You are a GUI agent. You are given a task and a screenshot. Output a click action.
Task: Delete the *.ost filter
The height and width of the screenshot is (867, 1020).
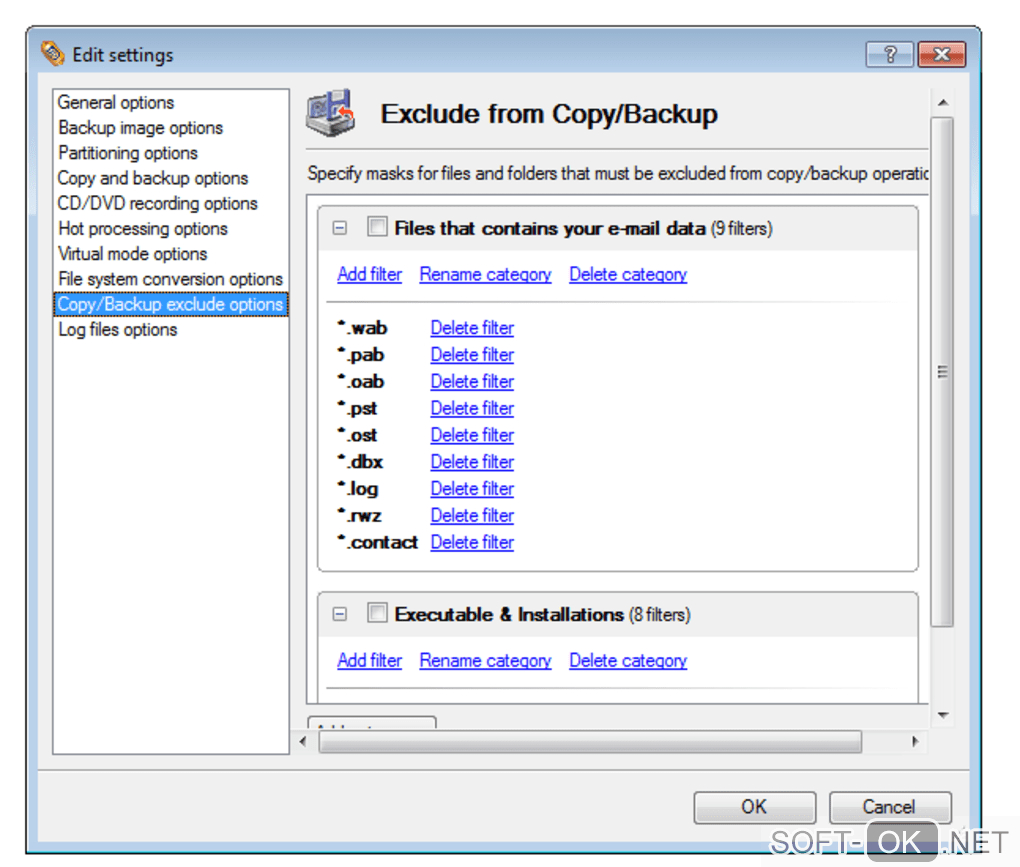point(472,435)
